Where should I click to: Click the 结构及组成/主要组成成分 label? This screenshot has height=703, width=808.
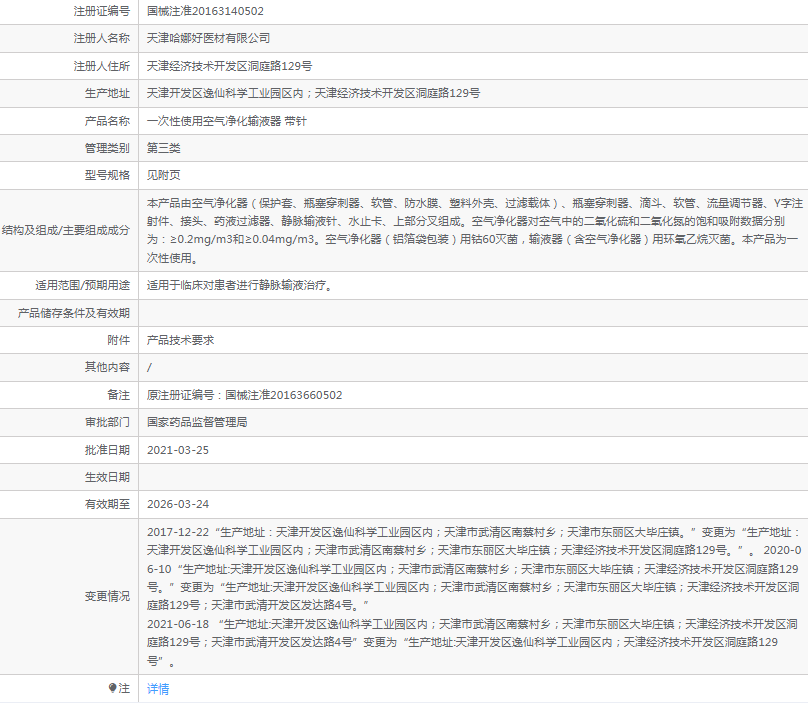click(66, 230)
